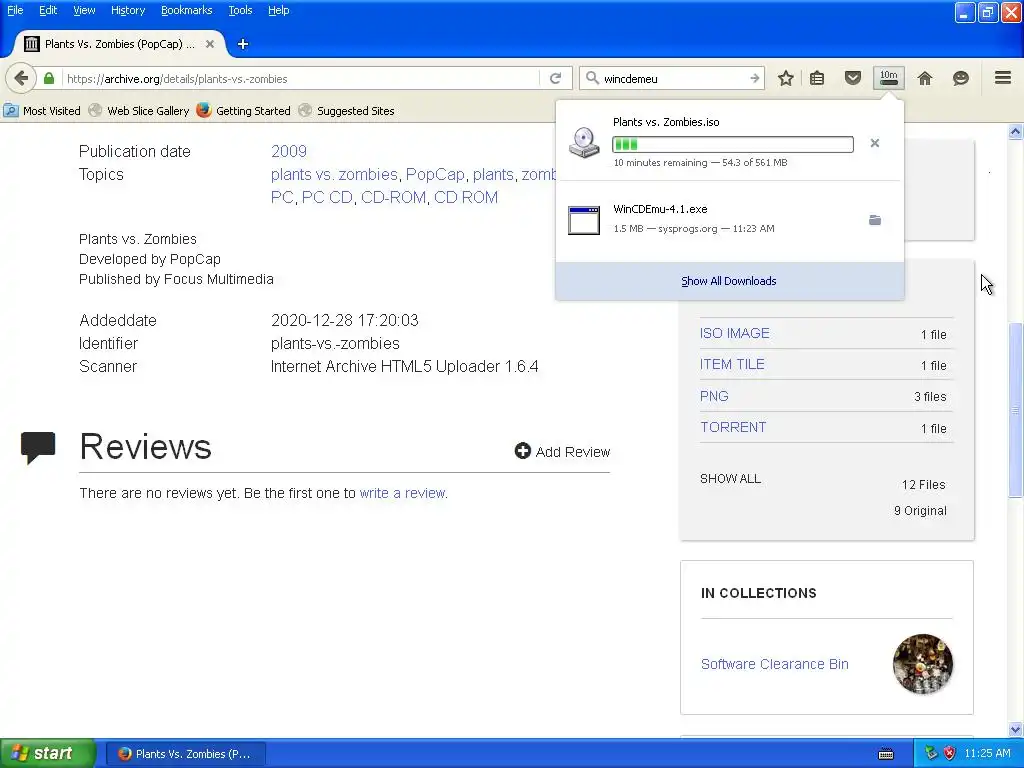This screenshot has height=768, width=1024.
Task: Click the Plants vs. Zombies.iso disc icon
Action: point(584,142)
